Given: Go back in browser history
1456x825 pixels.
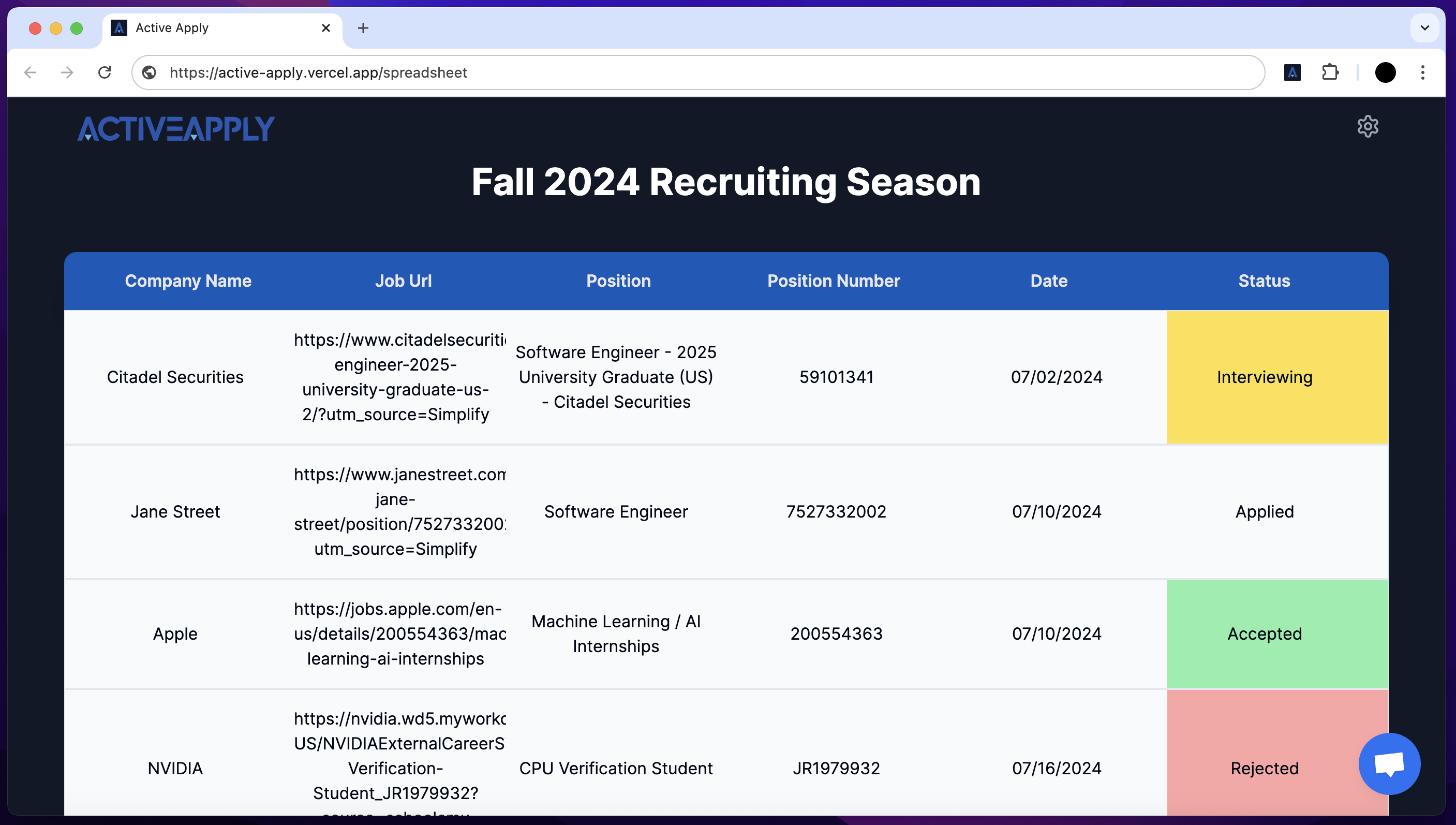Looking at the screenshot, I should point(31,72).
